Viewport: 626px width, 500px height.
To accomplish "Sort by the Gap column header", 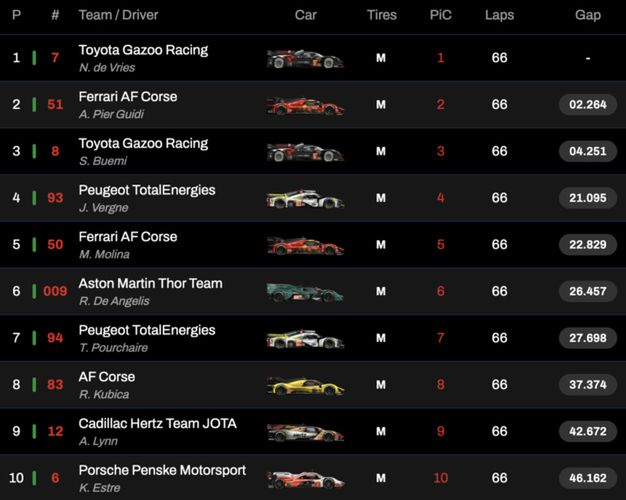I will tap(588, 15).
